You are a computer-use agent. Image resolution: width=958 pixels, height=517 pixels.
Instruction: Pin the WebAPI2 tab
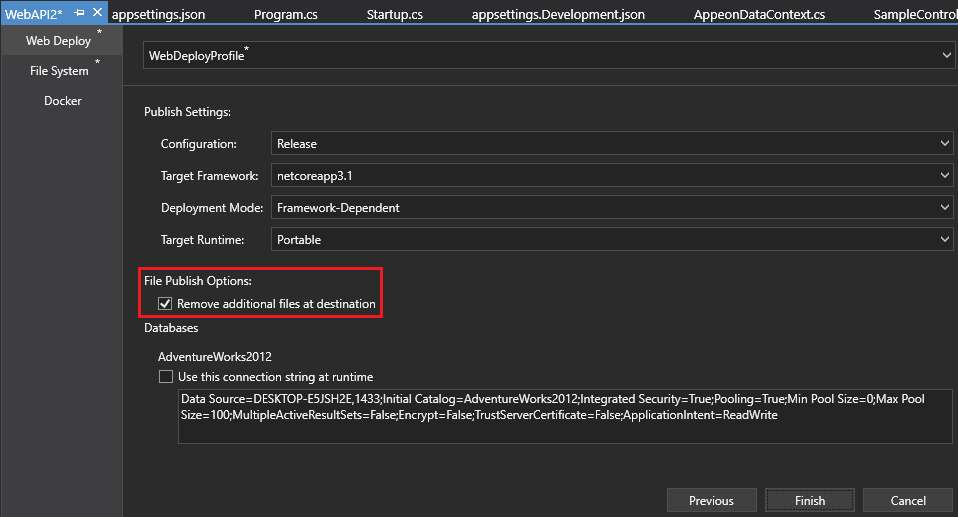[x=80, y=13]
